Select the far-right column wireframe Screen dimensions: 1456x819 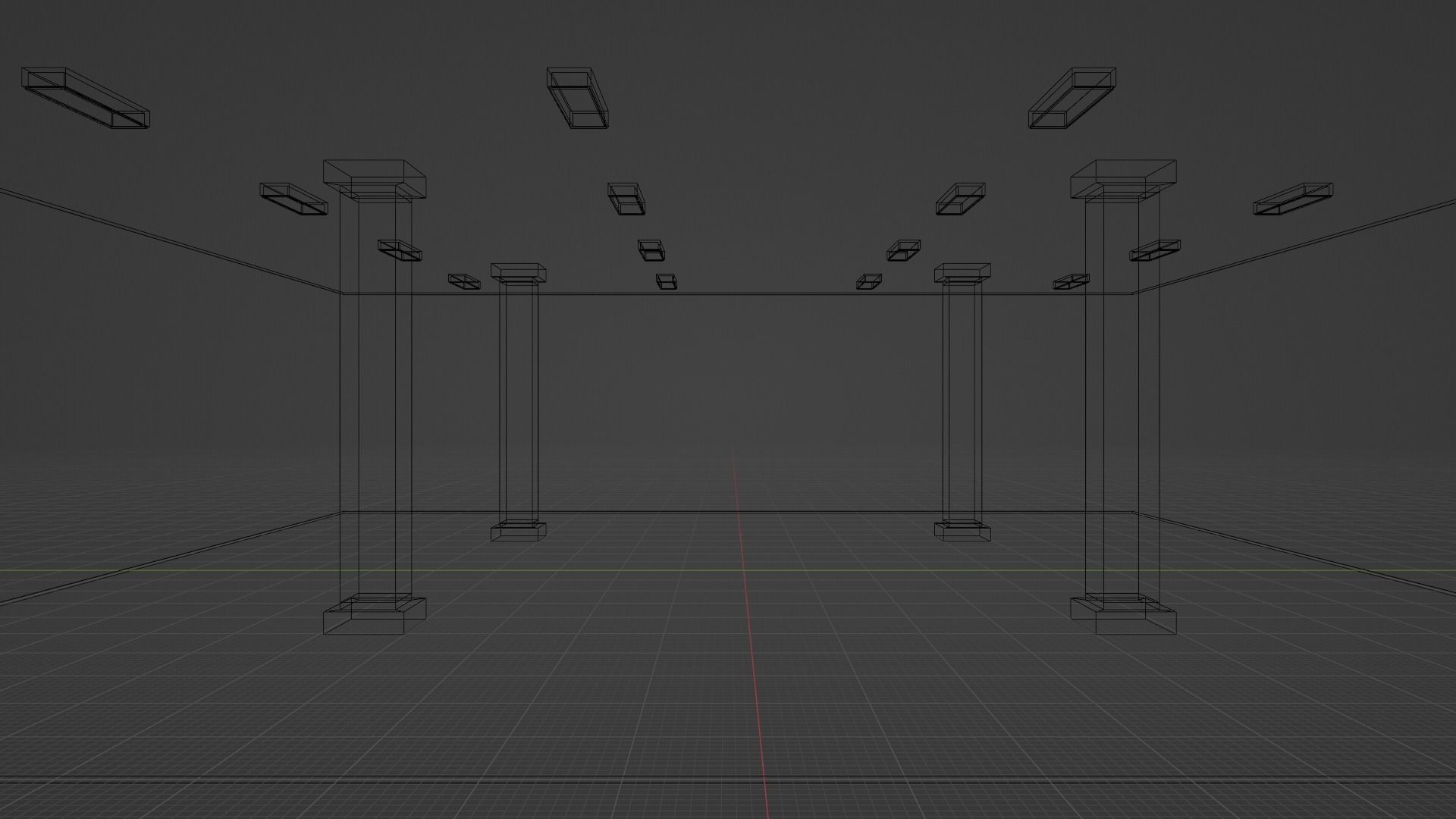962,402
